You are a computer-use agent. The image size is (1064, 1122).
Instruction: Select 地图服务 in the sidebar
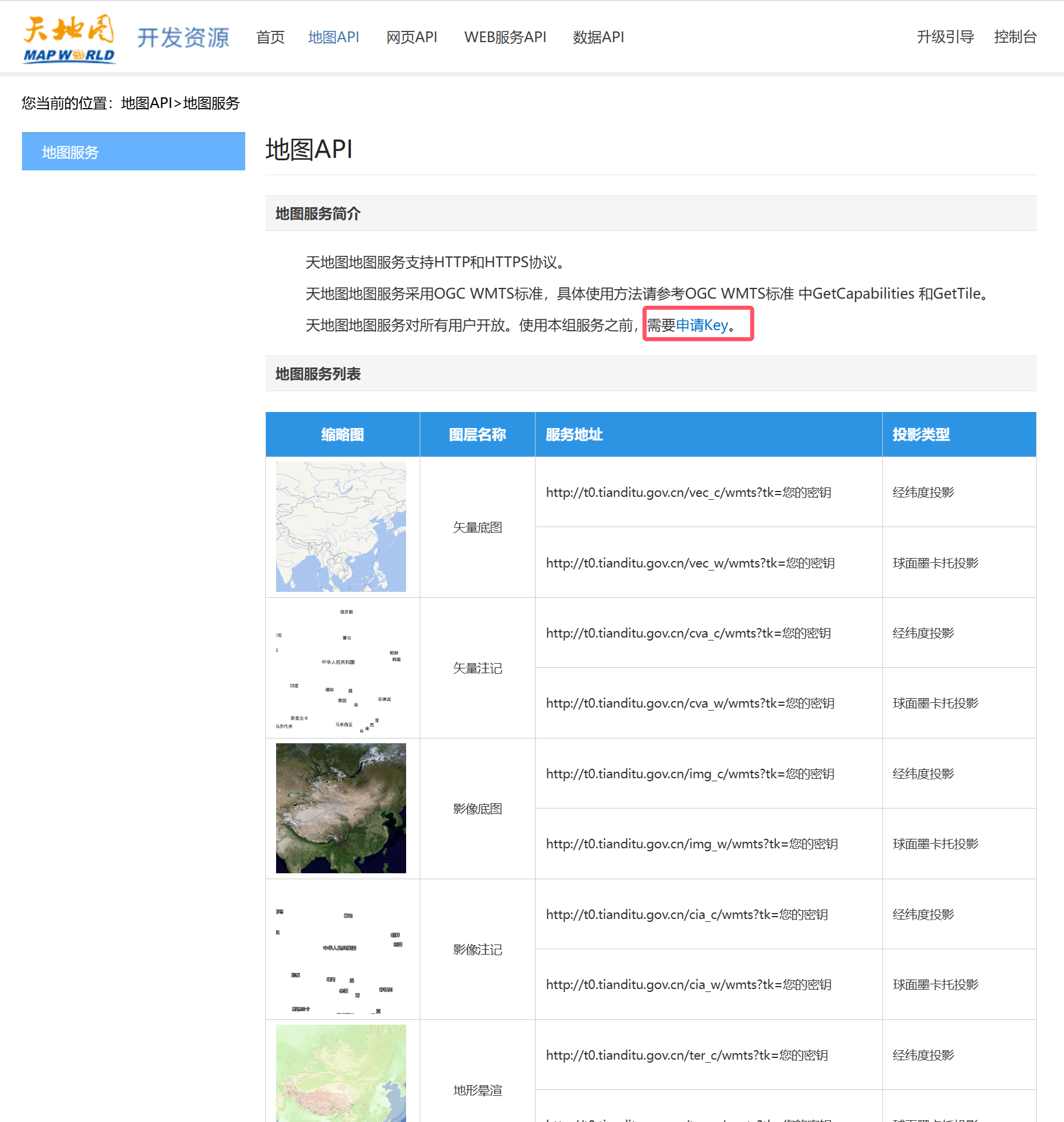click(x=71, y=151)
